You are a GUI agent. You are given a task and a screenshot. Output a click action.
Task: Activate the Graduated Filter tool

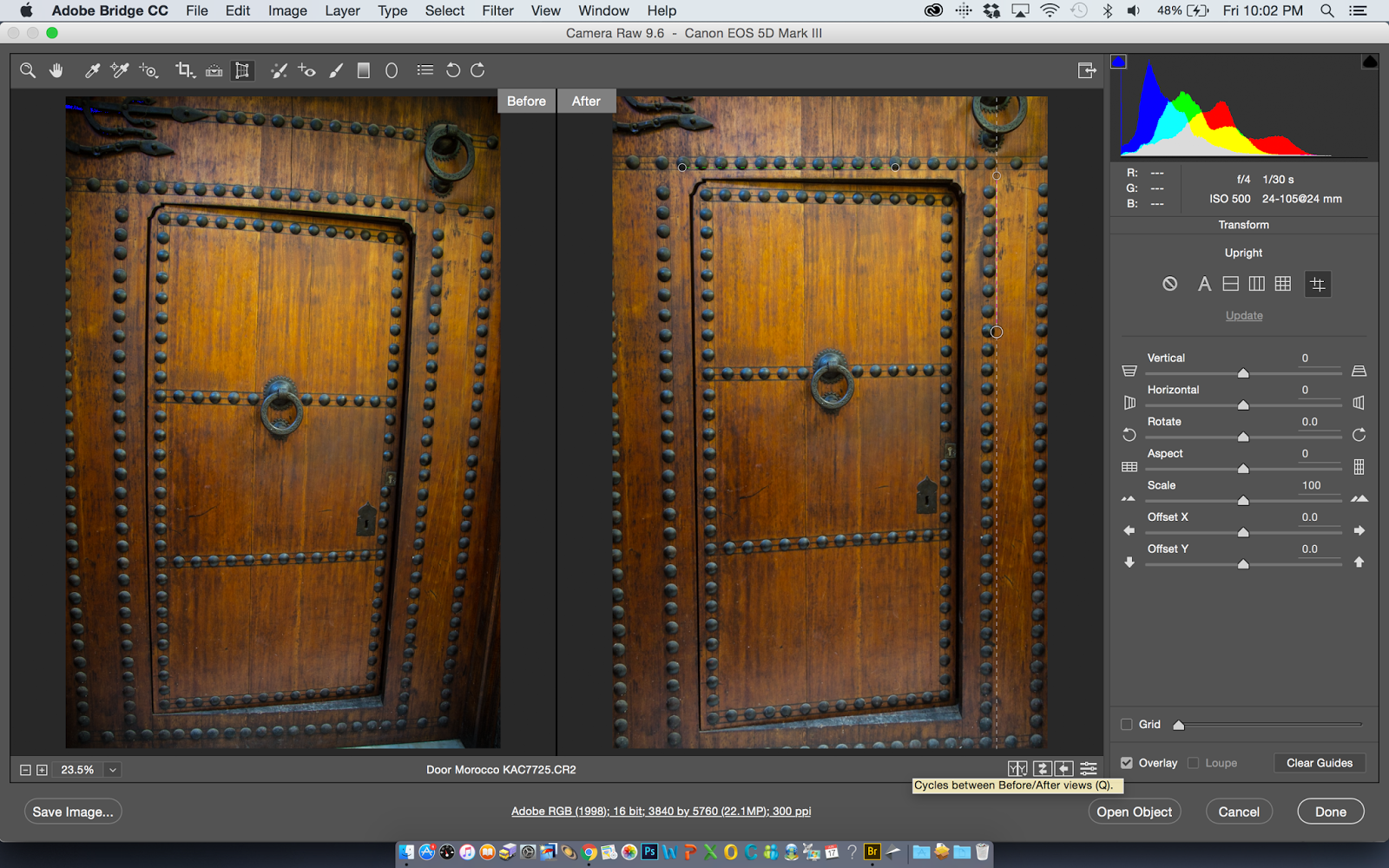[x=364, y=70]
